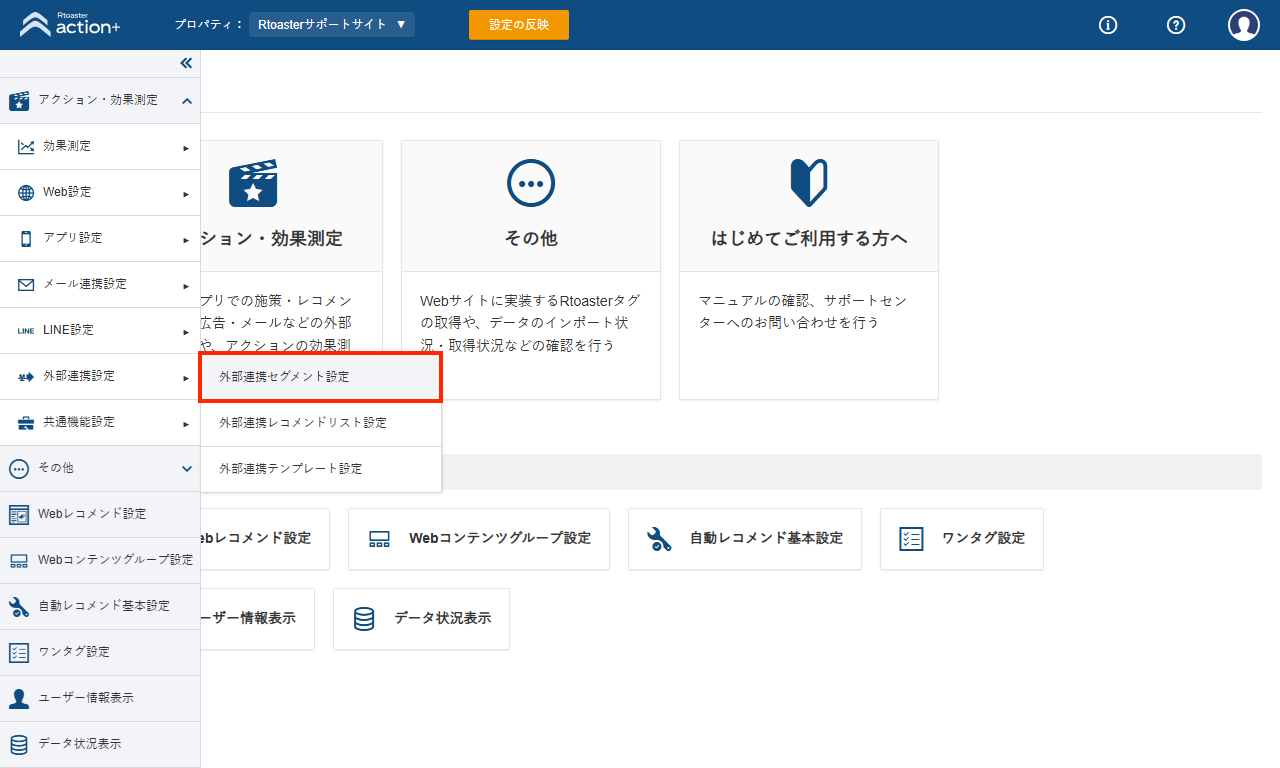1280x768 pixels.
Task: Click the アクション・効果測定 clapperboard icon in sidebar
Action: tap(19, 101)
